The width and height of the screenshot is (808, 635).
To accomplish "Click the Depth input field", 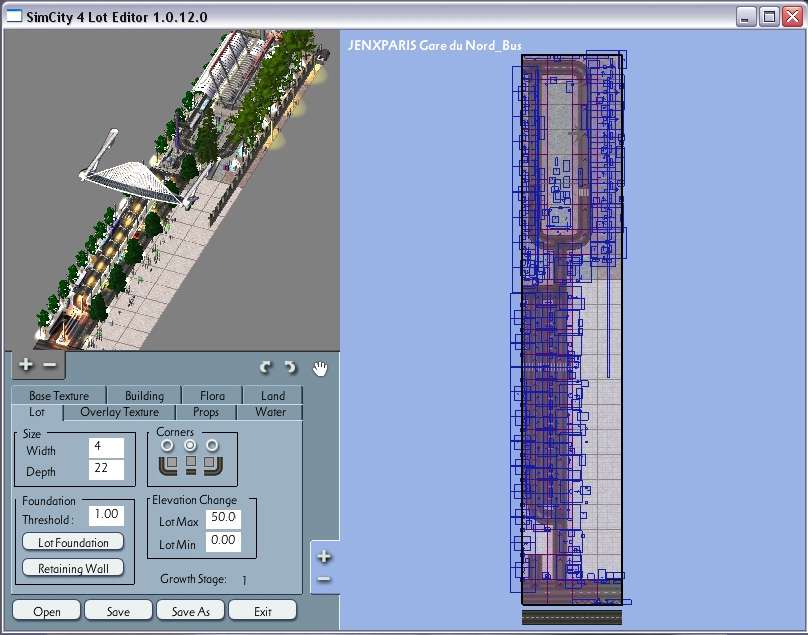I will [x=106, y=470].
